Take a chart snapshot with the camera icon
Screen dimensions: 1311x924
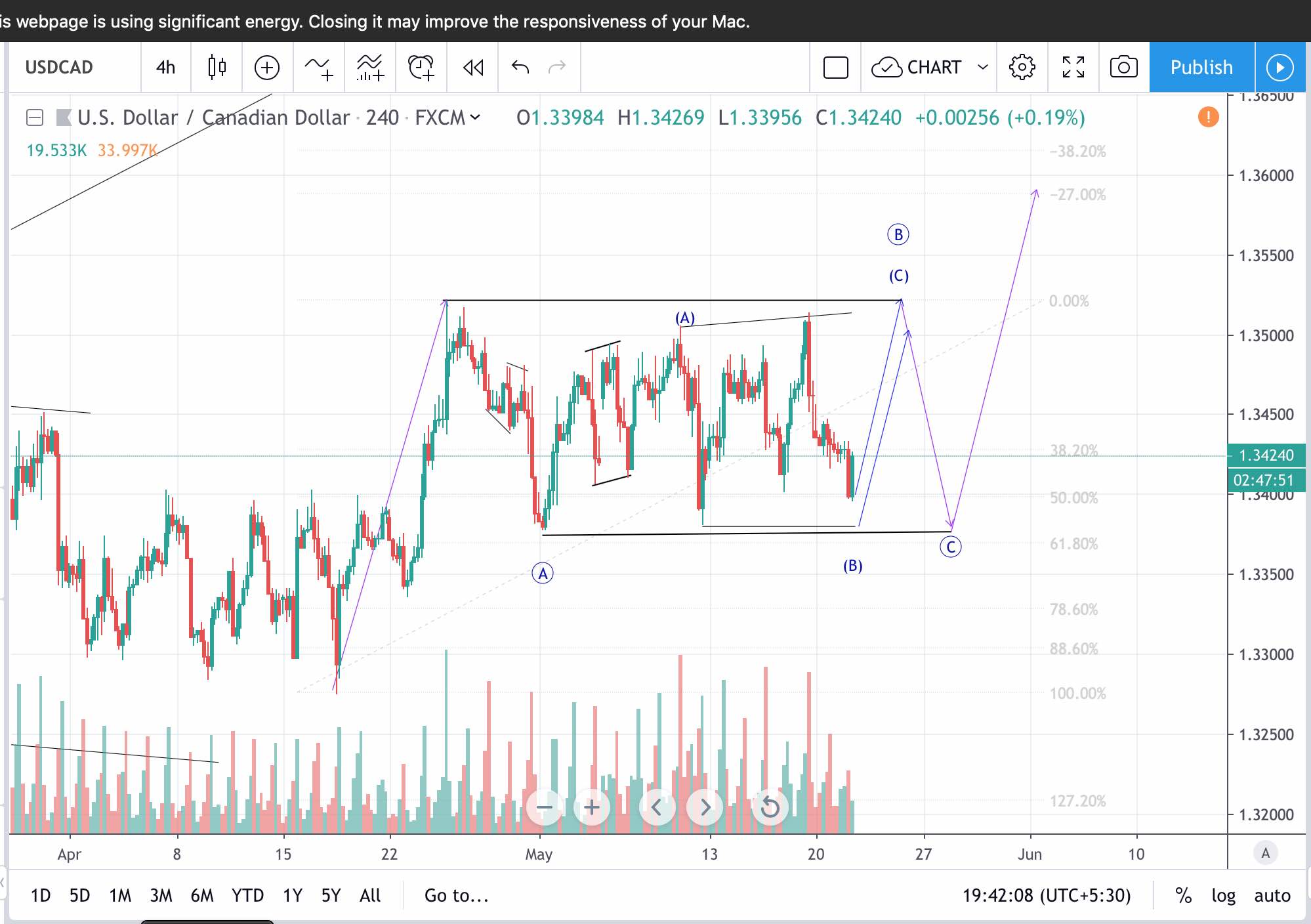coord(1123,67)
